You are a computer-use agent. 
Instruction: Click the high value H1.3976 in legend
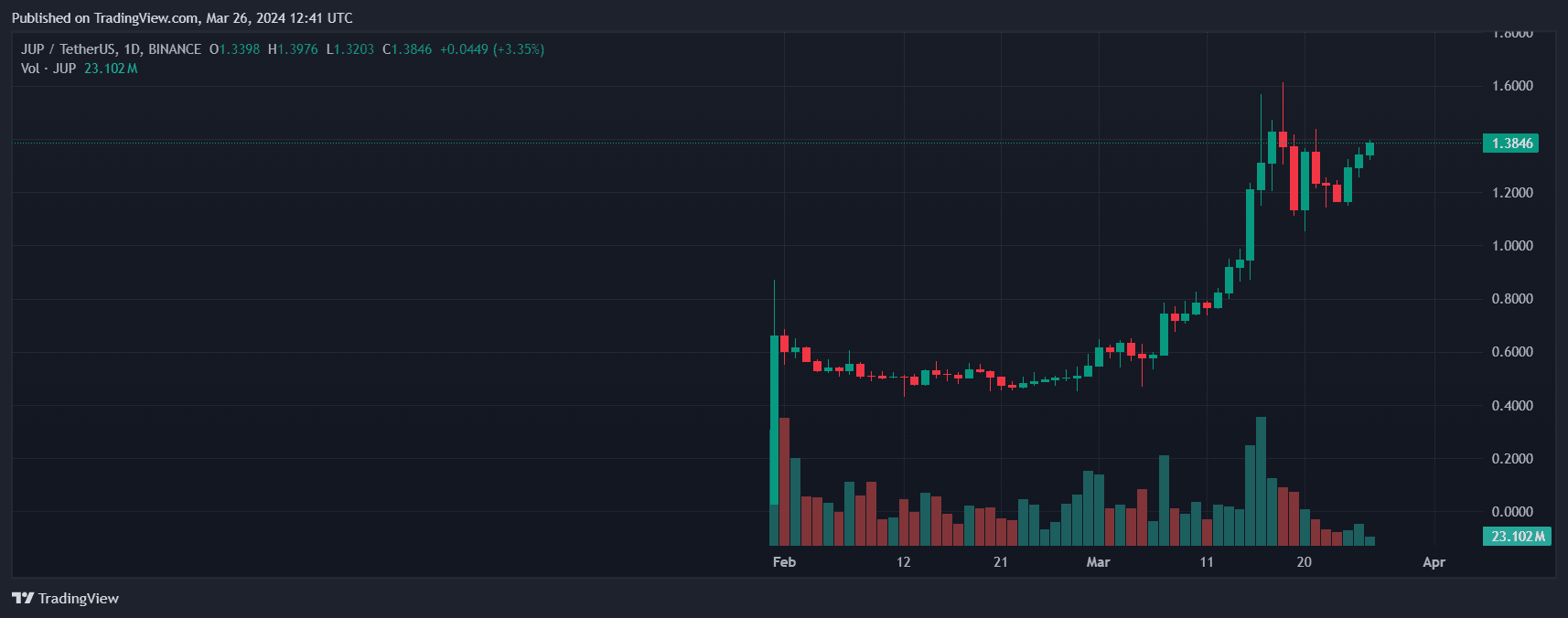point(294,49)
